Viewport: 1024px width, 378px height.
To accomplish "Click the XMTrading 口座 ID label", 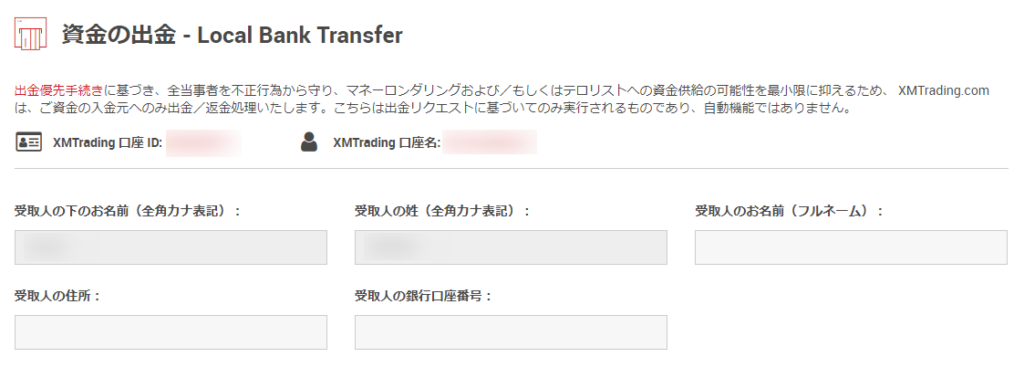I will point(107,142).
